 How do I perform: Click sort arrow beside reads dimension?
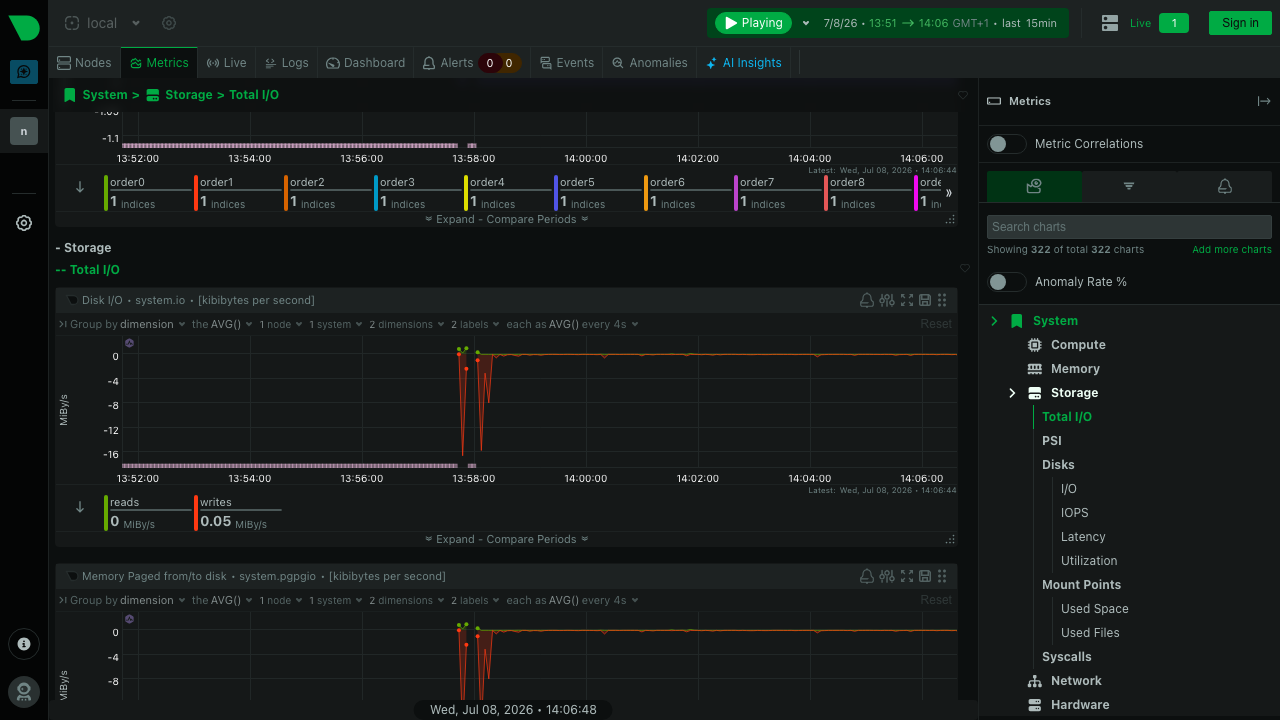pyautogui.click(x=80, y=507)
